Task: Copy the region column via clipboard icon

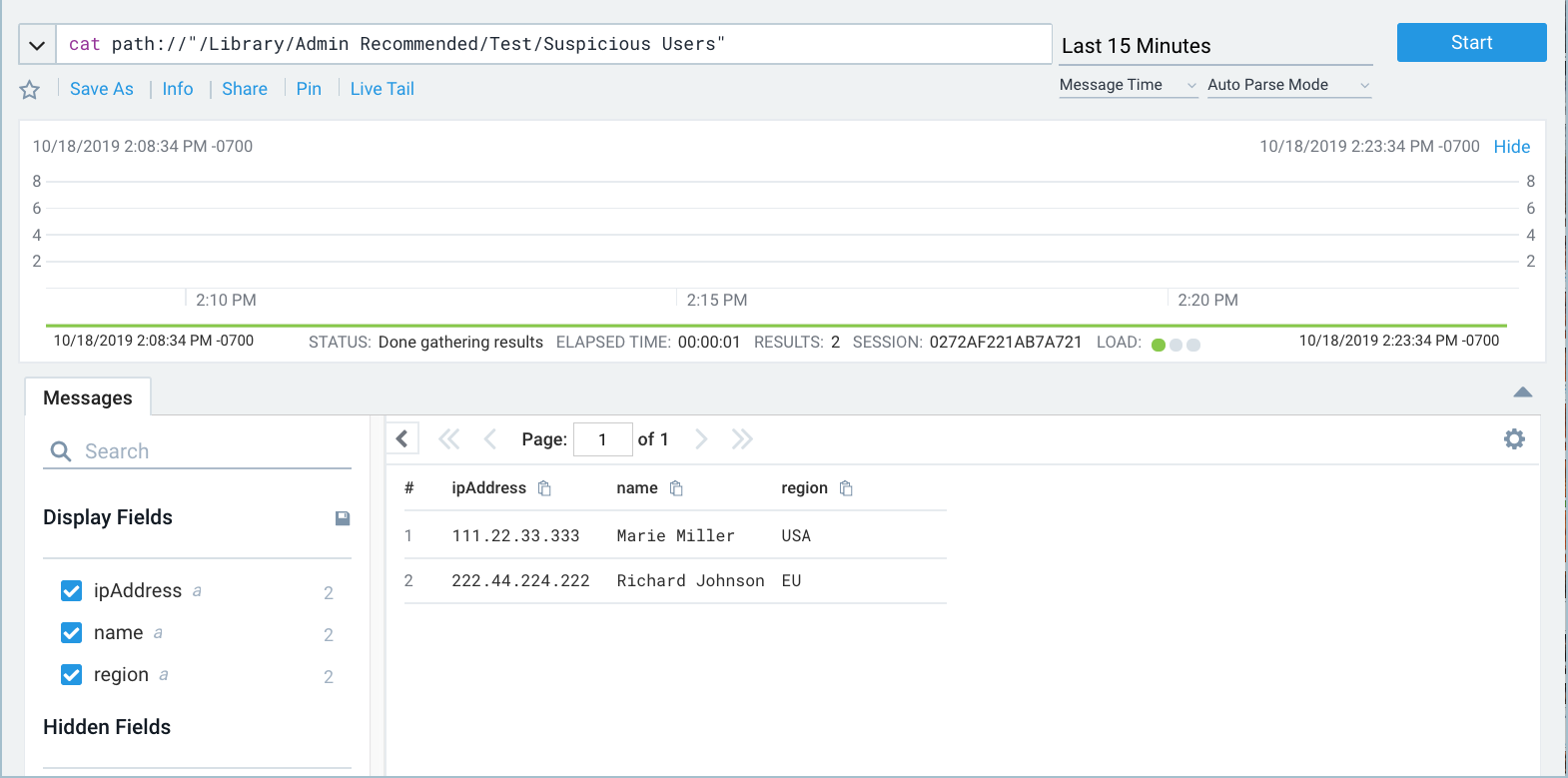Action: click(846, 488)
